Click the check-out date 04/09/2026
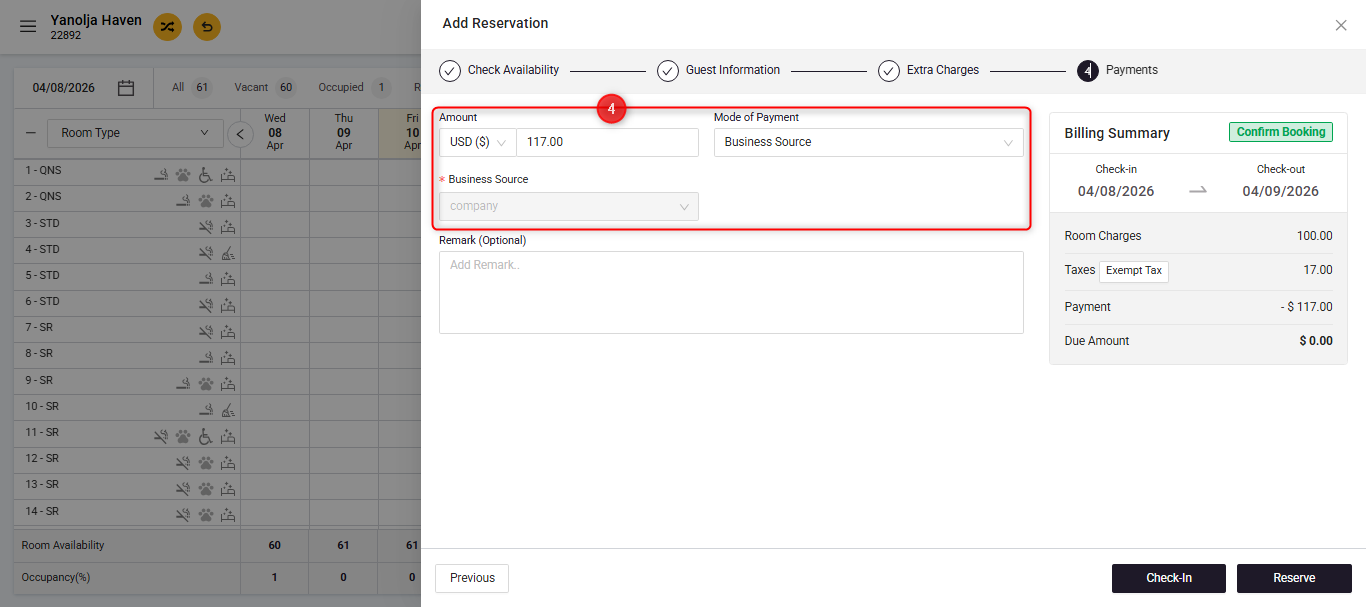This screenshot has height=607, width=1366. 1281,191
